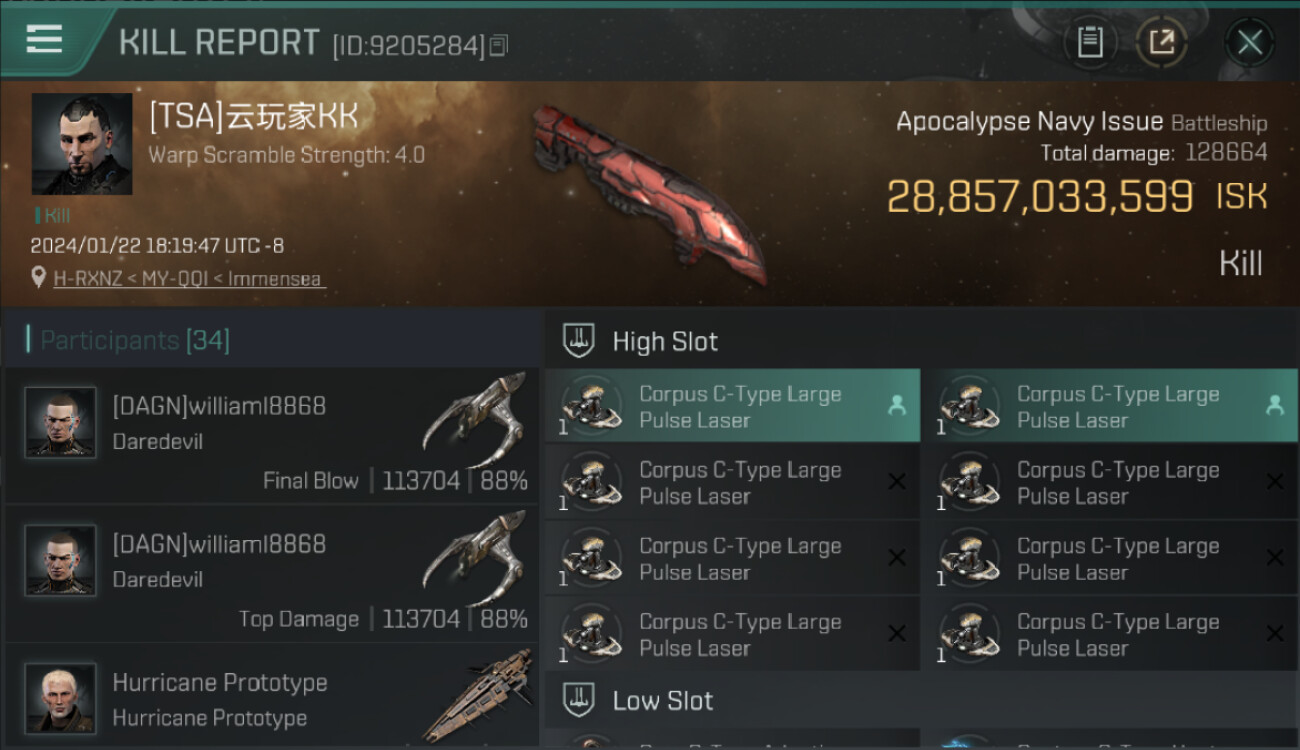Select the Top Damage william18868 entry
The image size is (1300, 750).
click(x=272, y=573)
